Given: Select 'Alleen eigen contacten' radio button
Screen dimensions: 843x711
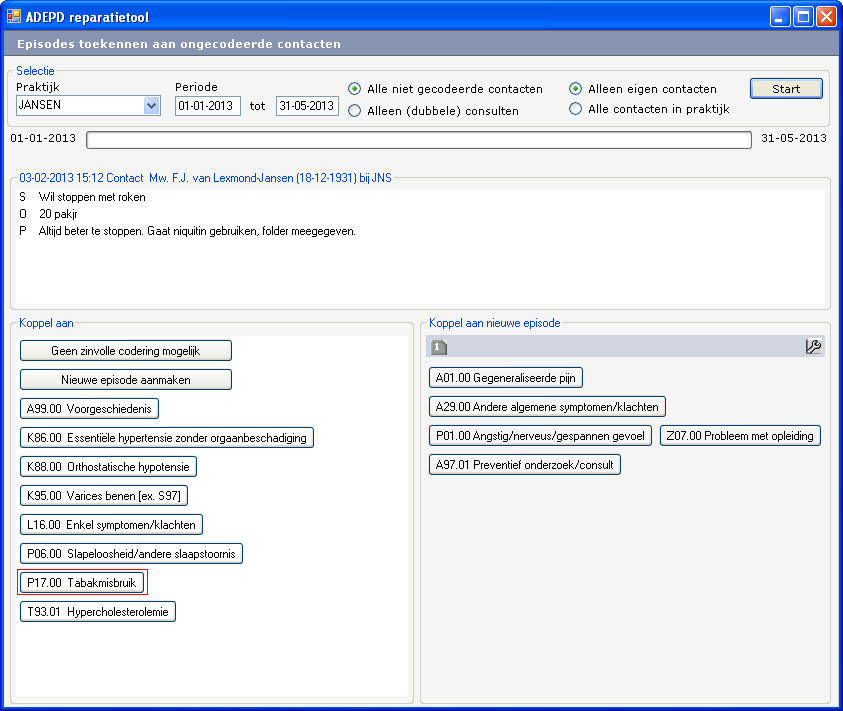Looking at the screenshot, I should (x=576, y=88).
